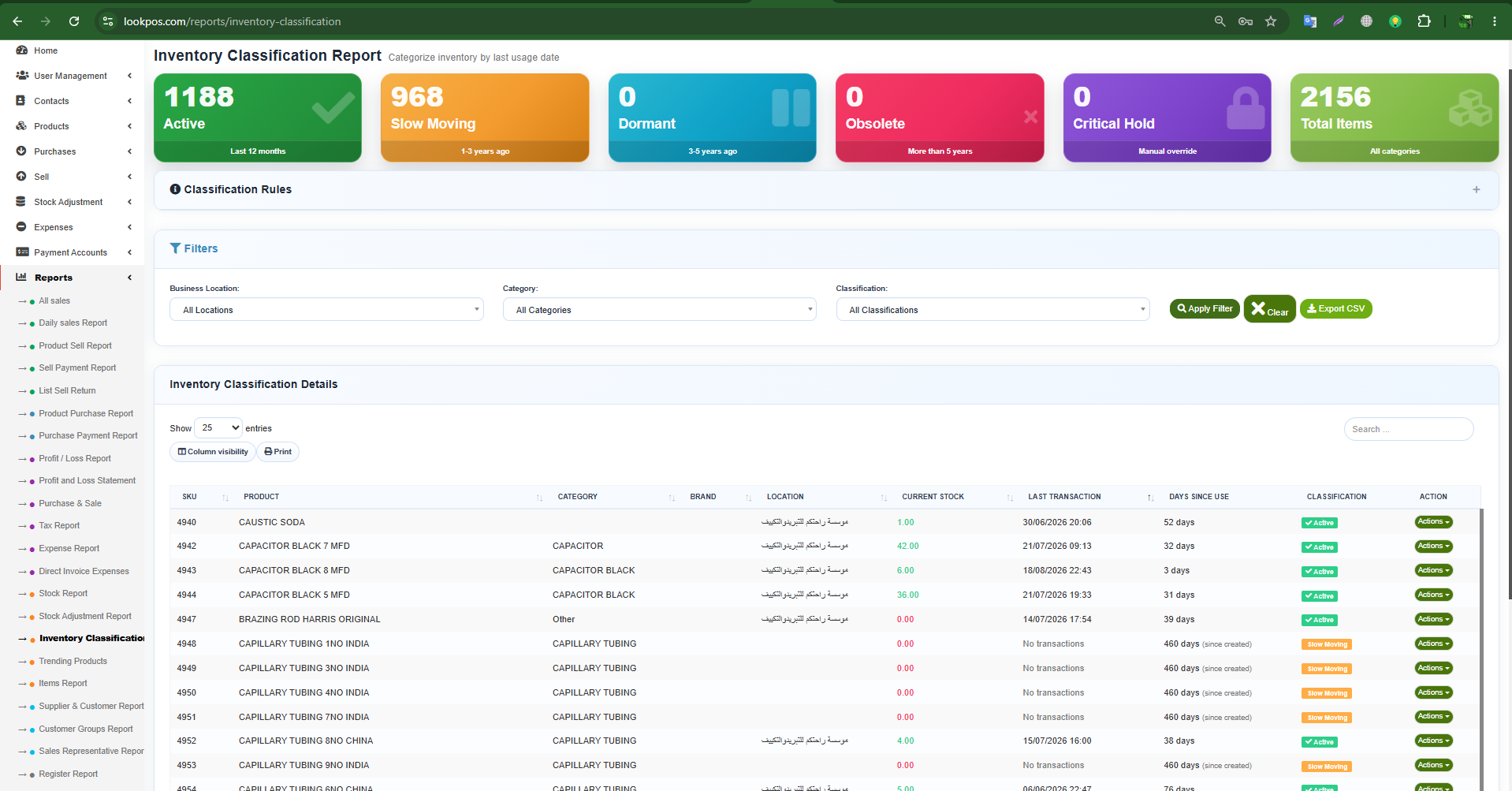Click the Filters funnel icon
The height and width of the screenshot is (791, 1512).
(175, 248)
